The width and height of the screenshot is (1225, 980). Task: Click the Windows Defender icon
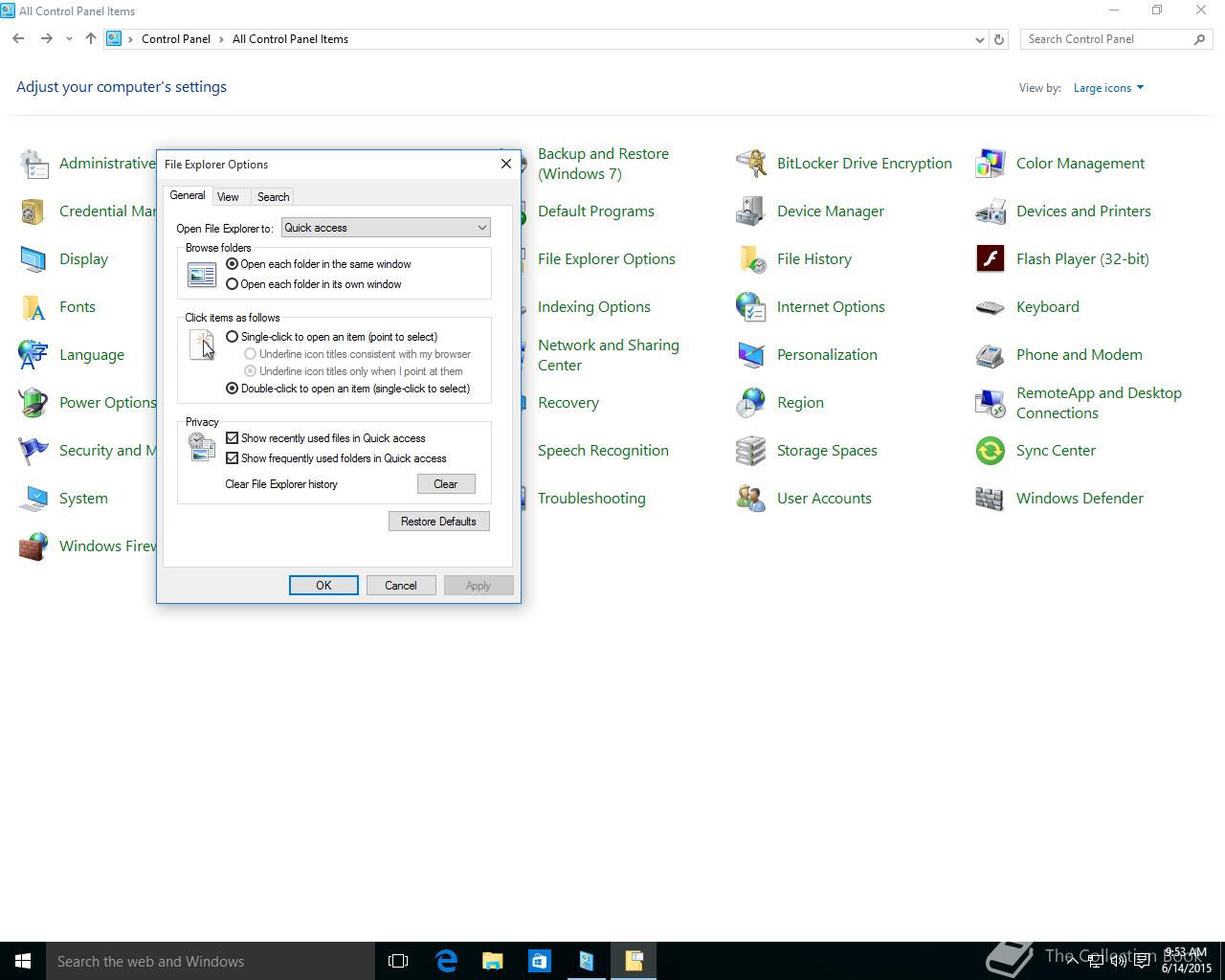pos(990,499)
